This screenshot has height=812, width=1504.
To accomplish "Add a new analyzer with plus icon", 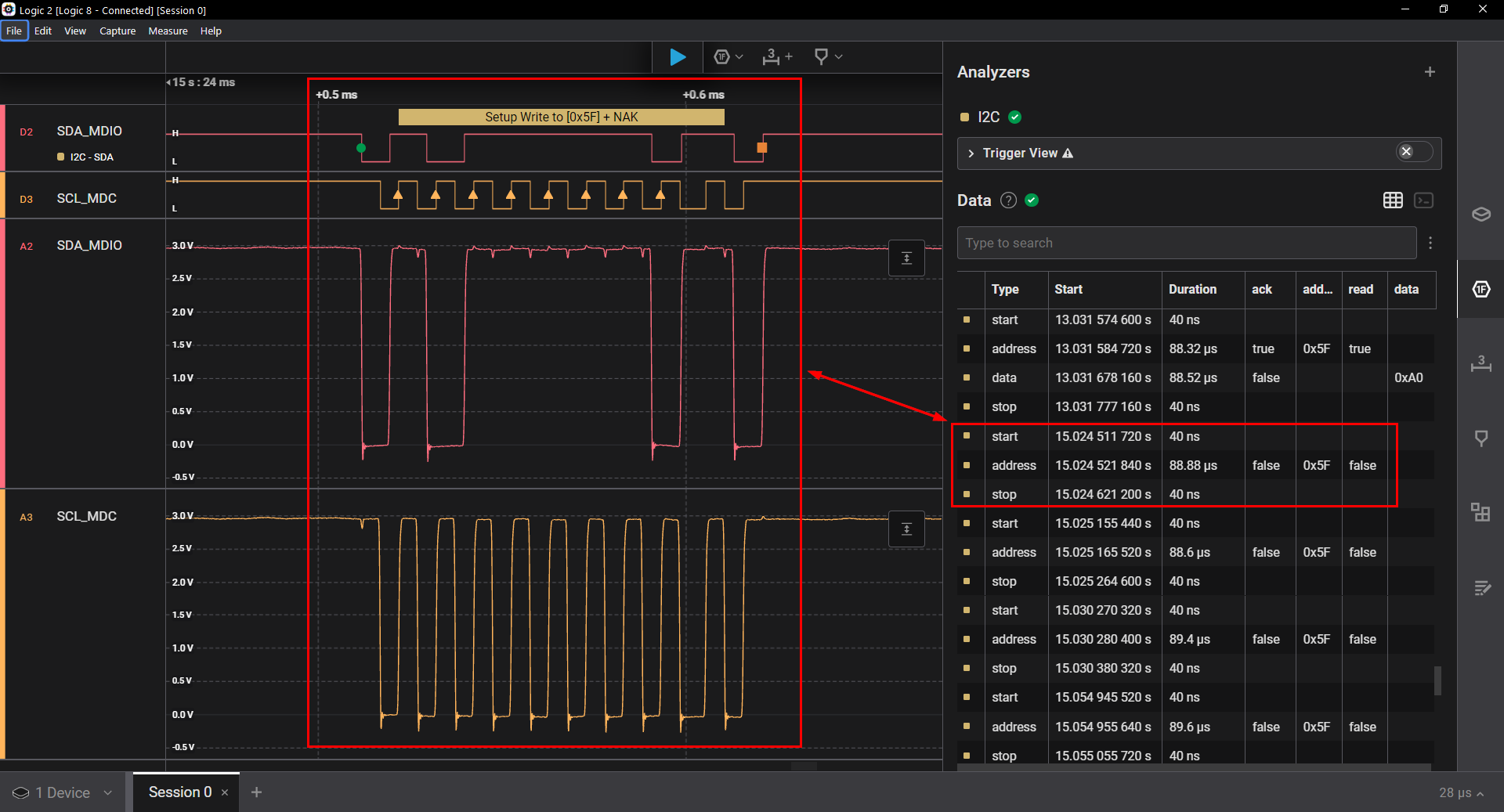I will [1430, 72].
